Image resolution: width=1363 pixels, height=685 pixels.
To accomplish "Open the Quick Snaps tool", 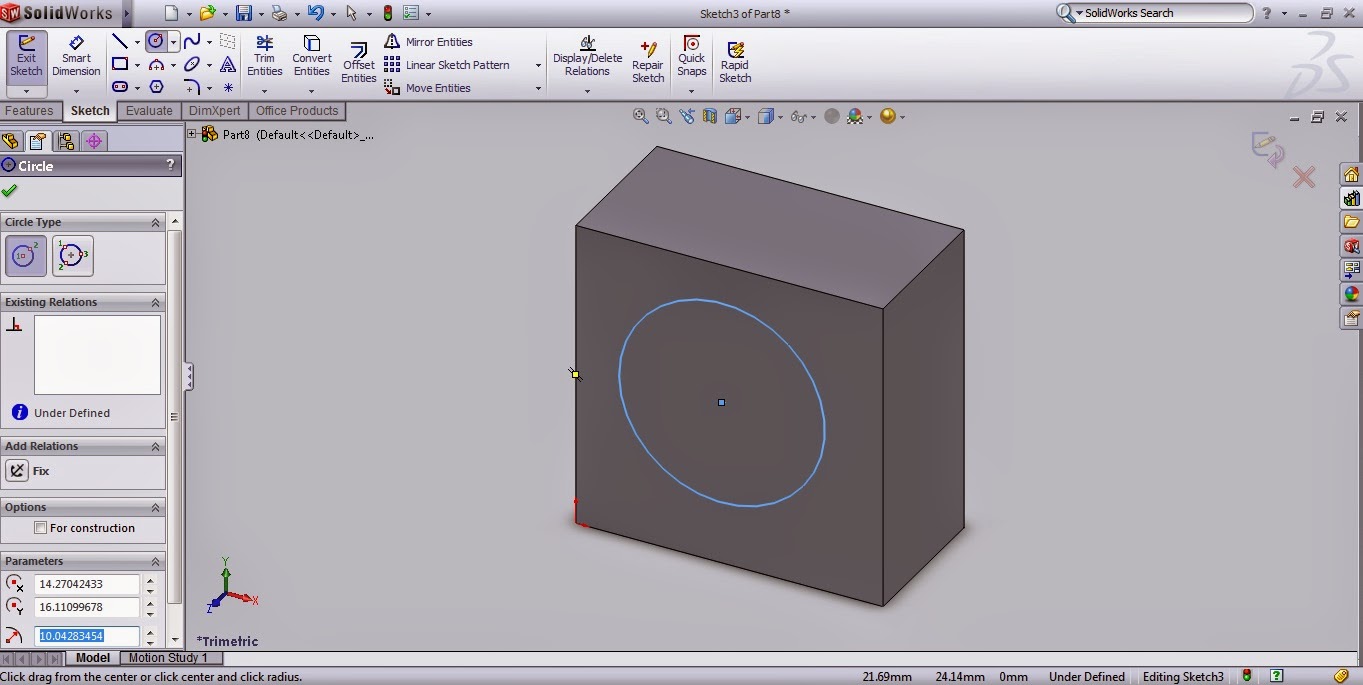I will tap(691, 56).
